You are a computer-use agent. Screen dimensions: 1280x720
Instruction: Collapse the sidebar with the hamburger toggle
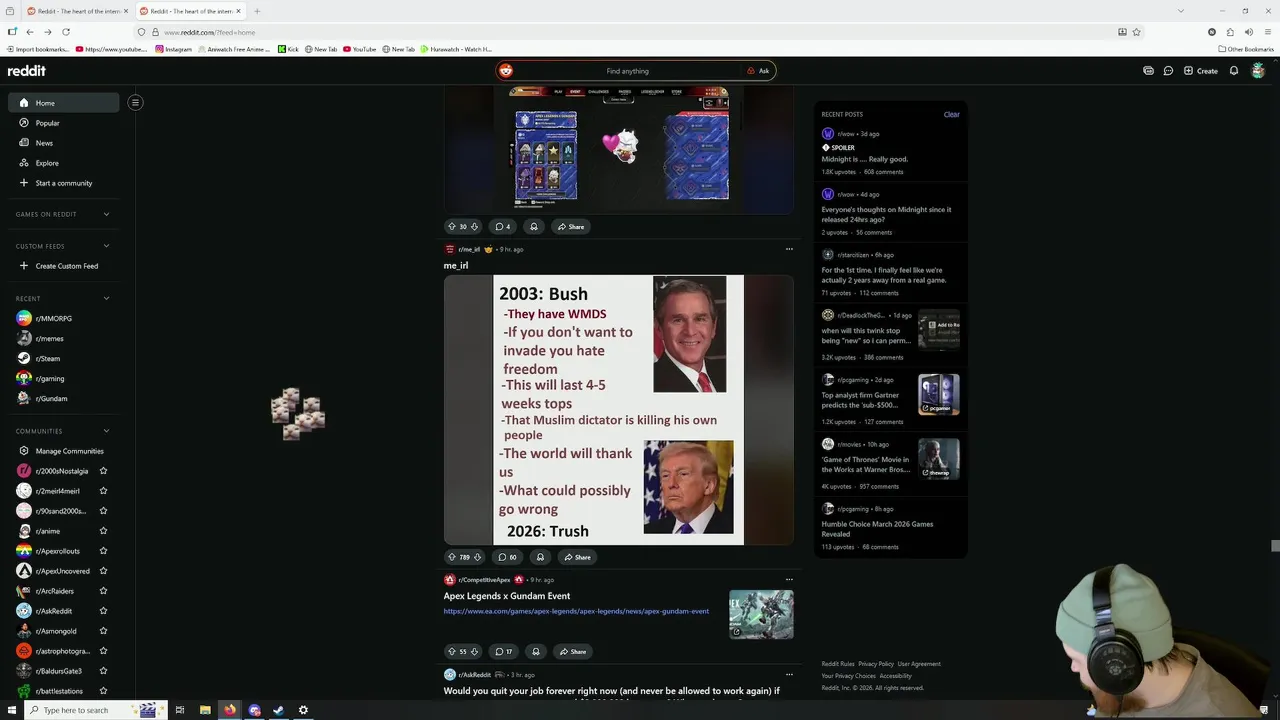click(135, 102)
